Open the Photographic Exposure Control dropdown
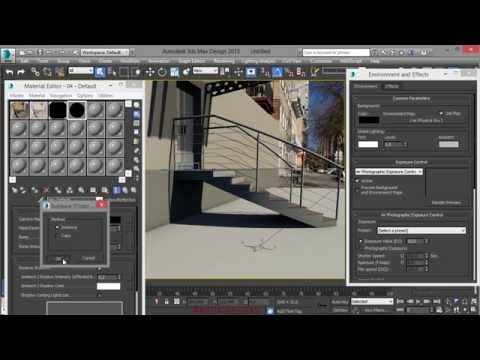The width and height of the screenshot is (480, 360). (389, 172)
